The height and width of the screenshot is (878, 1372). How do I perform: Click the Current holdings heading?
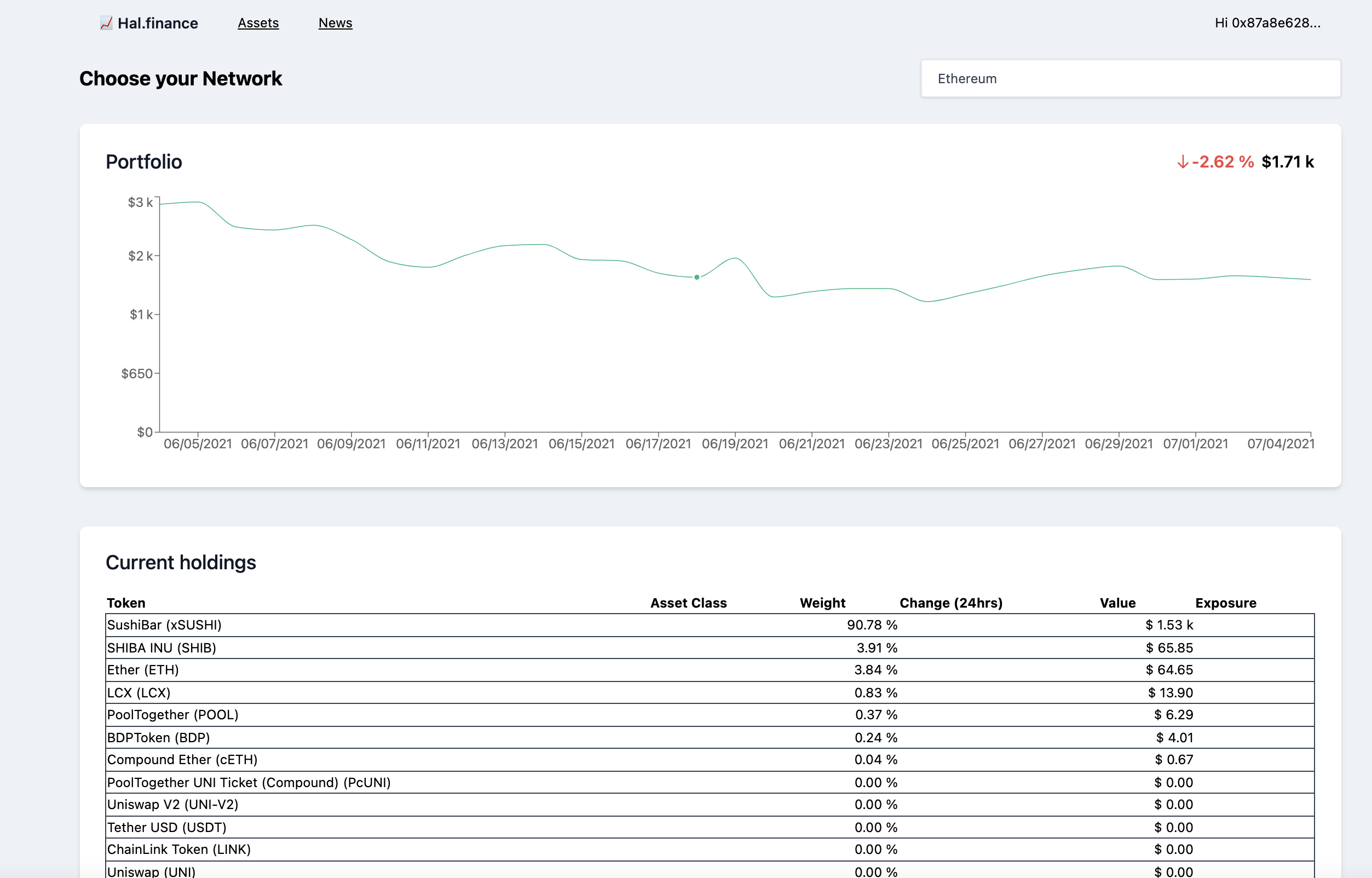coord(181,563)
